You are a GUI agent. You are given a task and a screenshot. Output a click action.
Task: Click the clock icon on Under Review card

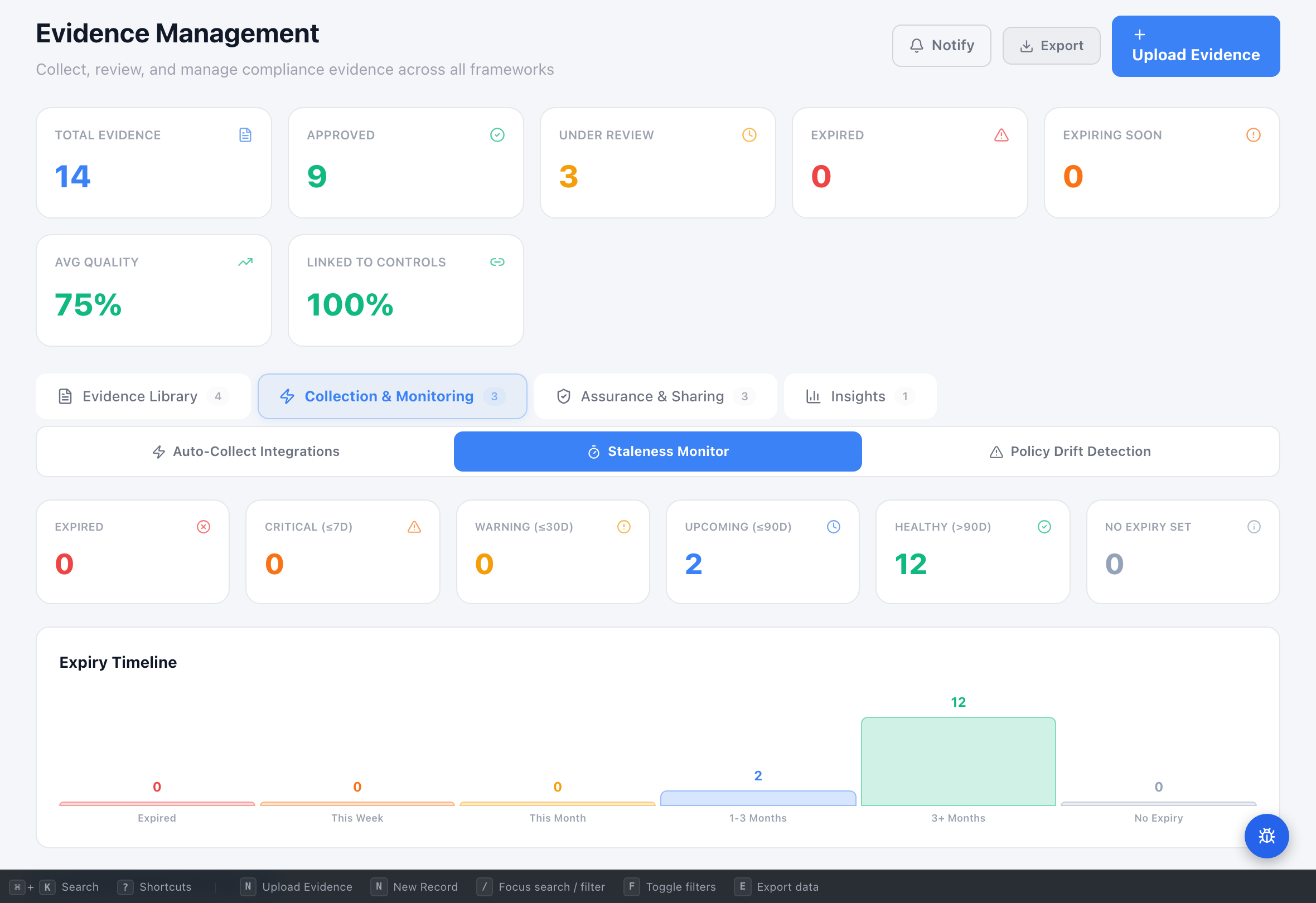click(x=749, y=135)
